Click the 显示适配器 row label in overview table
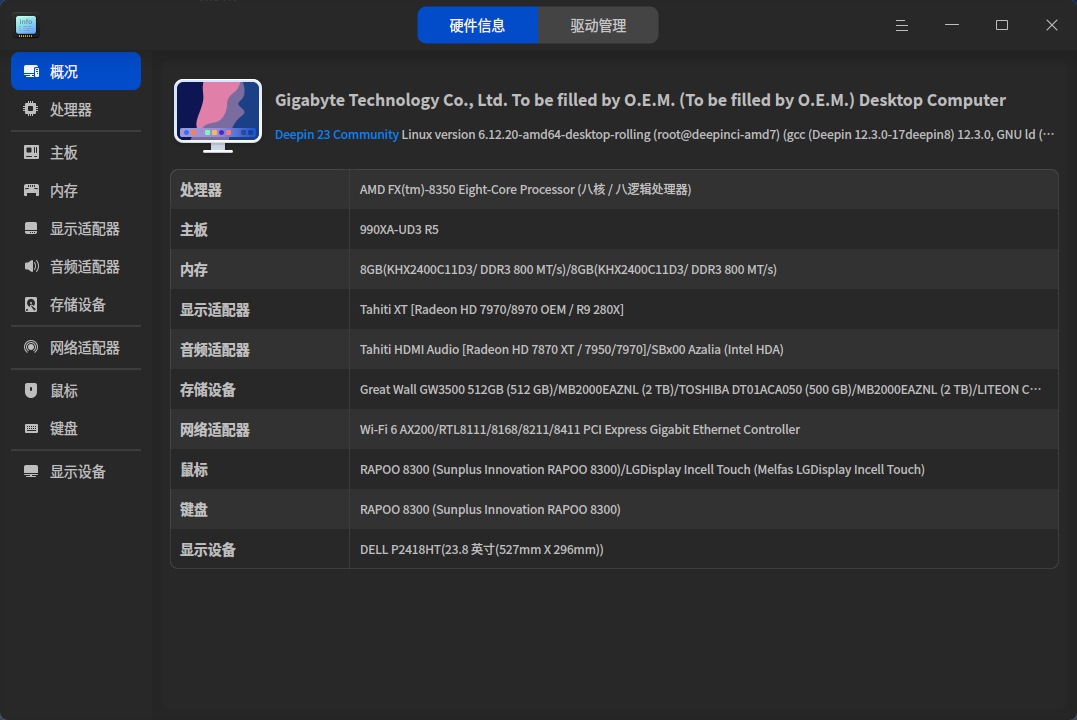Image resolution: width=1077 pixels, height=720 pixels. point(214,310)
